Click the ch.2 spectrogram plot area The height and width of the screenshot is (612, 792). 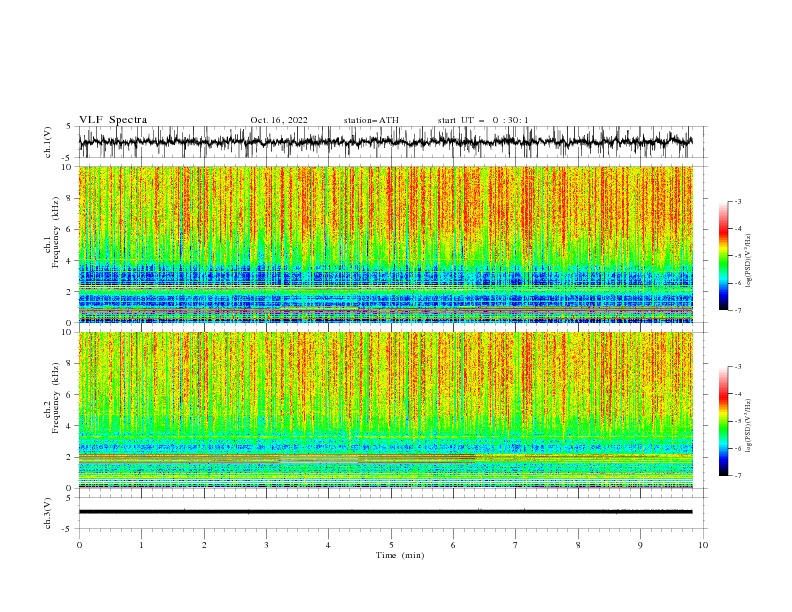[385, 410]
